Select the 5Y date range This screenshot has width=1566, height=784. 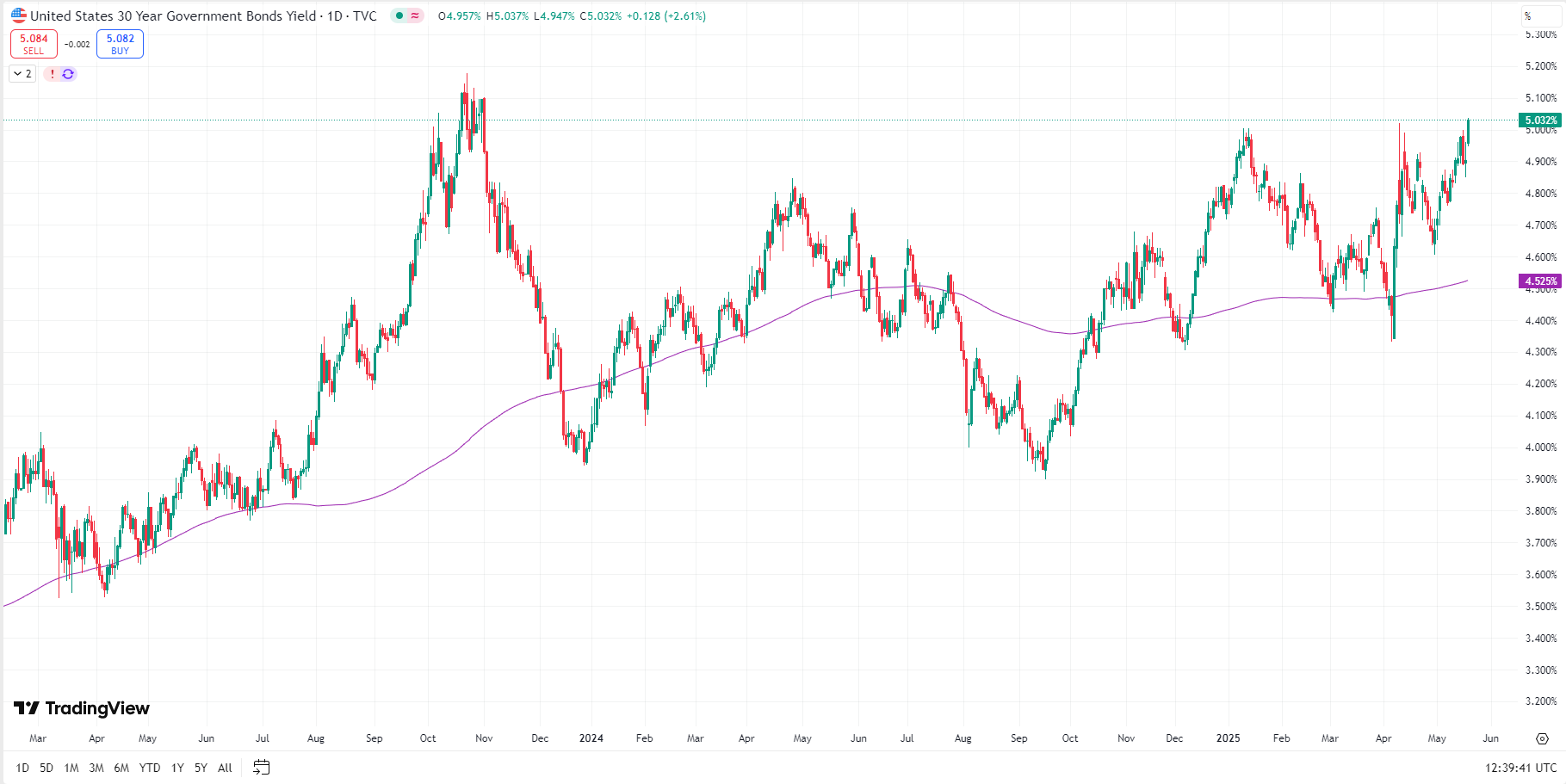tap(201, 768)
